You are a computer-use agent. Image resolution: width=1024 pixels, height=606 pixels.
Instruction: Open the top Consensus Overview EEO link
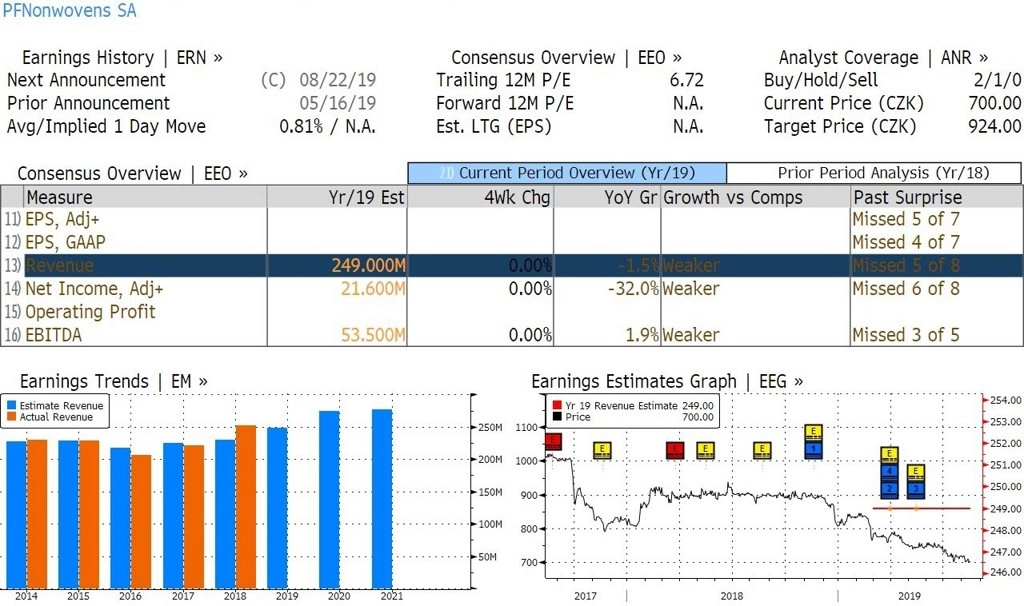point(566,57)
